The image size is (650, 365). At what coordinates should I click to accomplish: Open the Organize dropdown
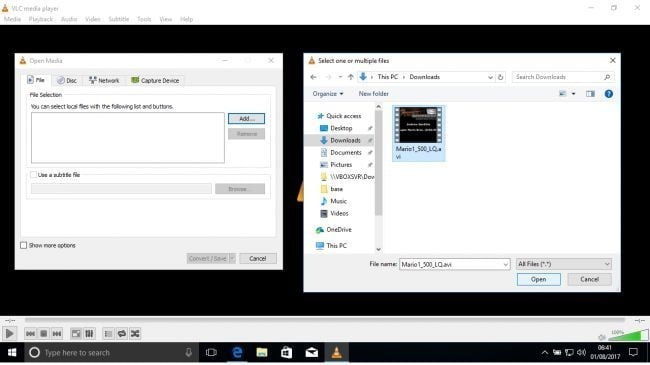[x=327, y=94]
